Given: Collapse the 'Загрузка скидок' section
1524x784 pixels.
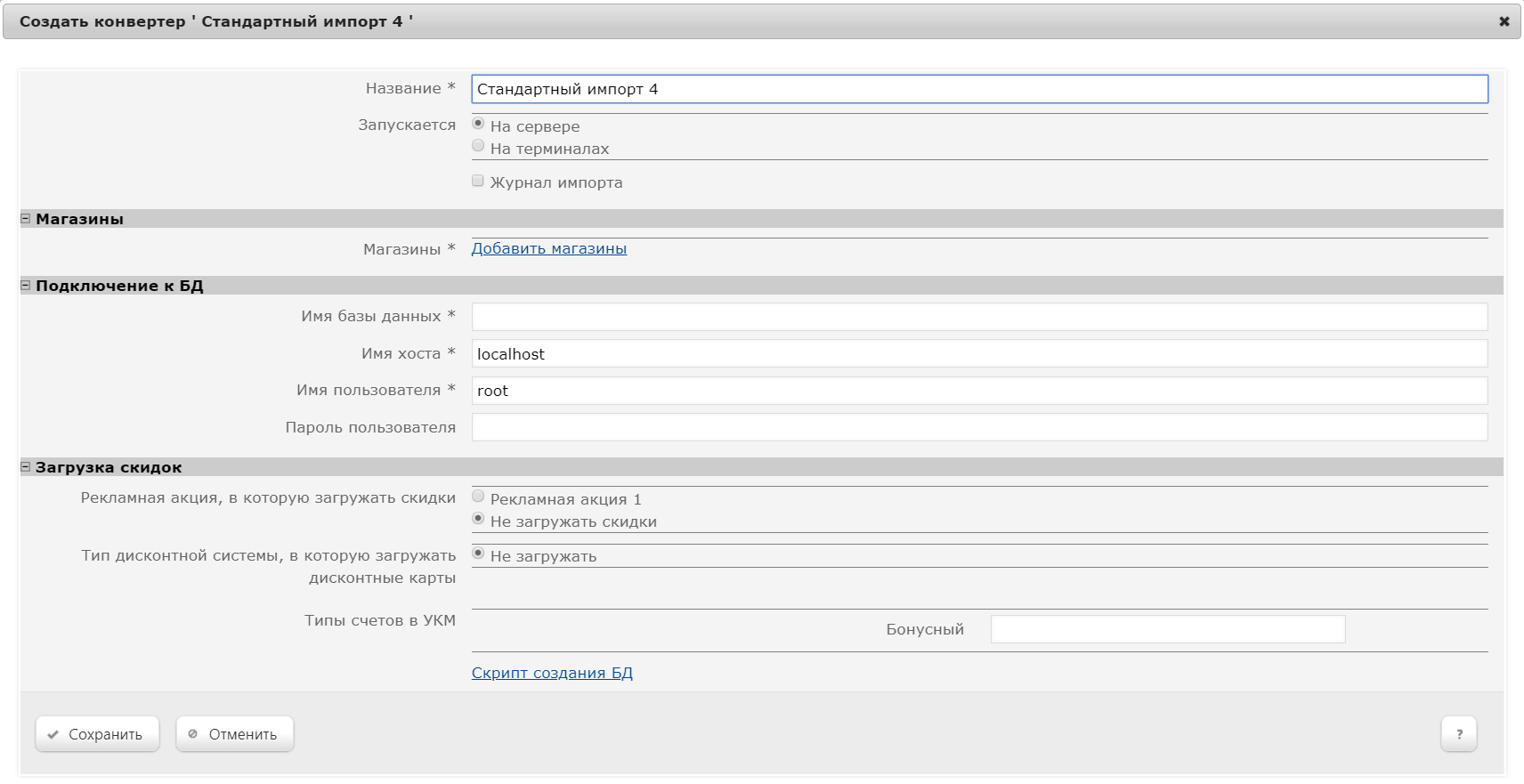Looking at the screenshot, I should tap(26, 467).
